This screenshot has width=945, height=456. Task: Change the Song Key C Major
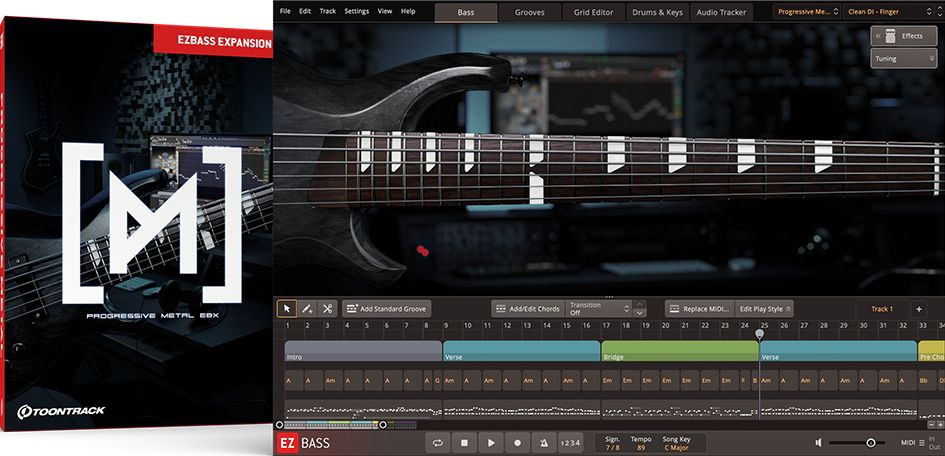click(x=677, y=448)
